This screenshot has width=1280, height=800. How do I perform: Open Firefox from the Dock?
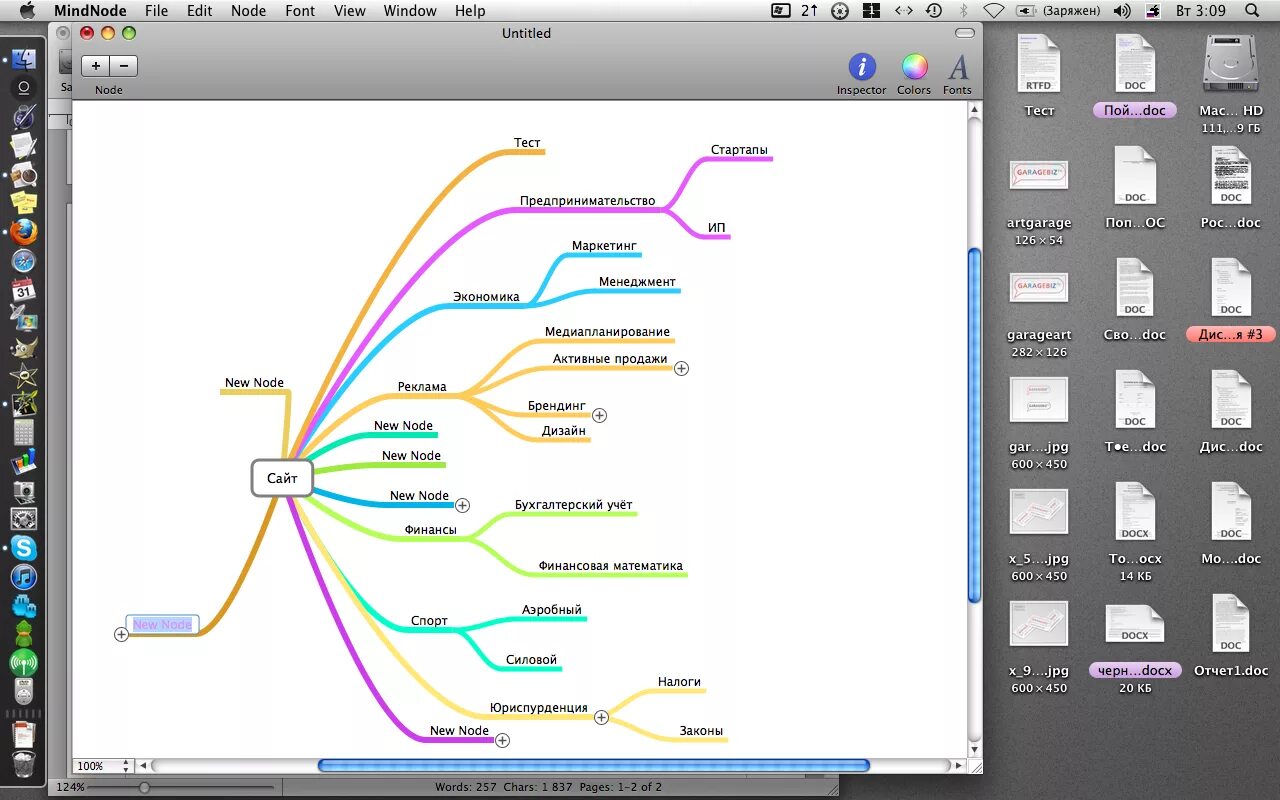(22, 231)
